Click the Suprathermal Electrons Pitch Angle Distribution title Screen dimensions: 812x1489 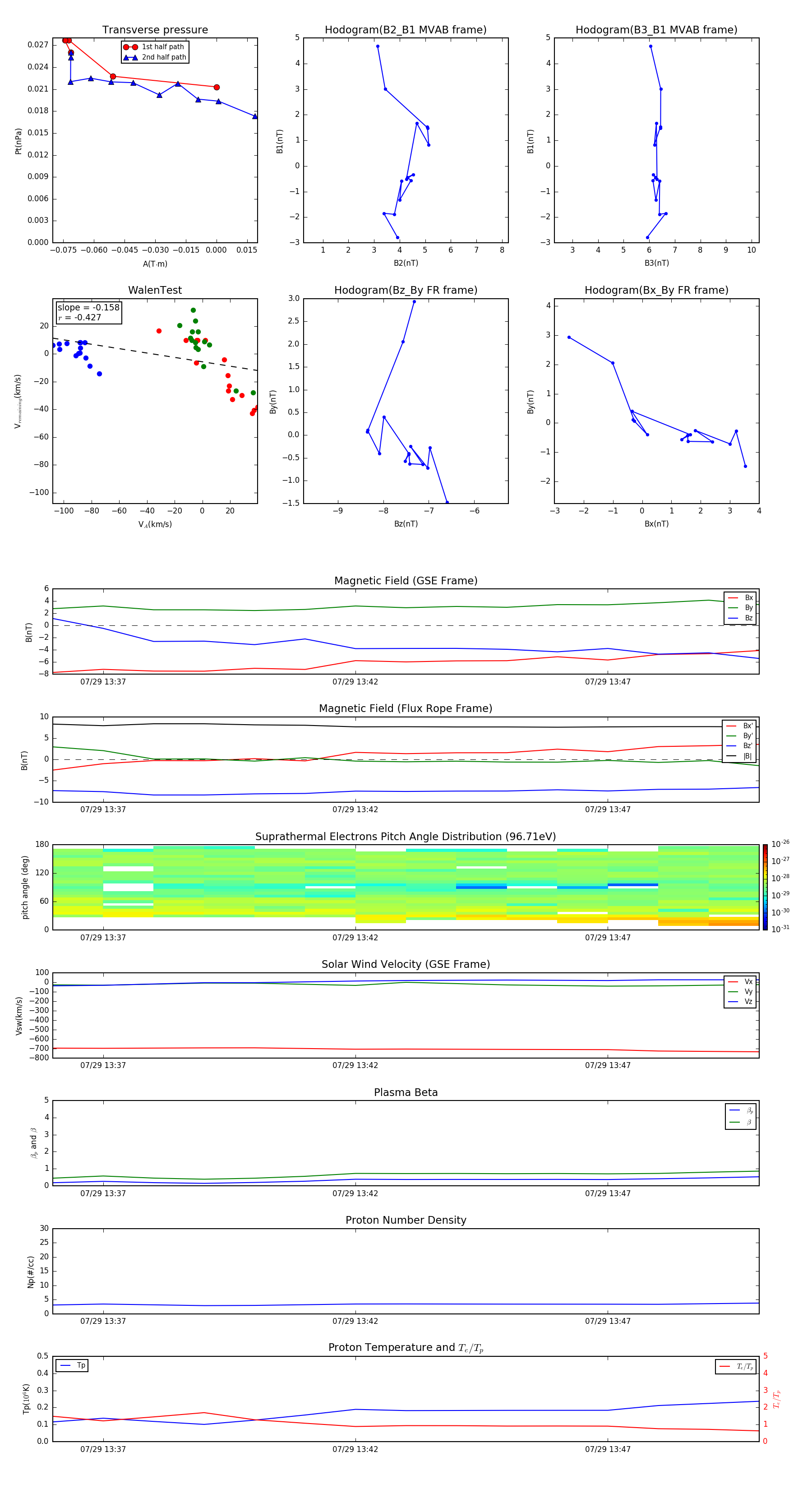[x=406, y=837]
